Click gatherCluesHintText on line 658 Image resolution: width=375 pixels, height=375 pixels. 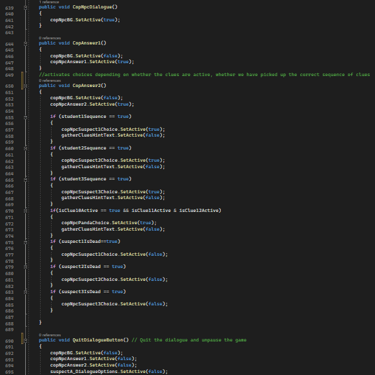point(88,135)
